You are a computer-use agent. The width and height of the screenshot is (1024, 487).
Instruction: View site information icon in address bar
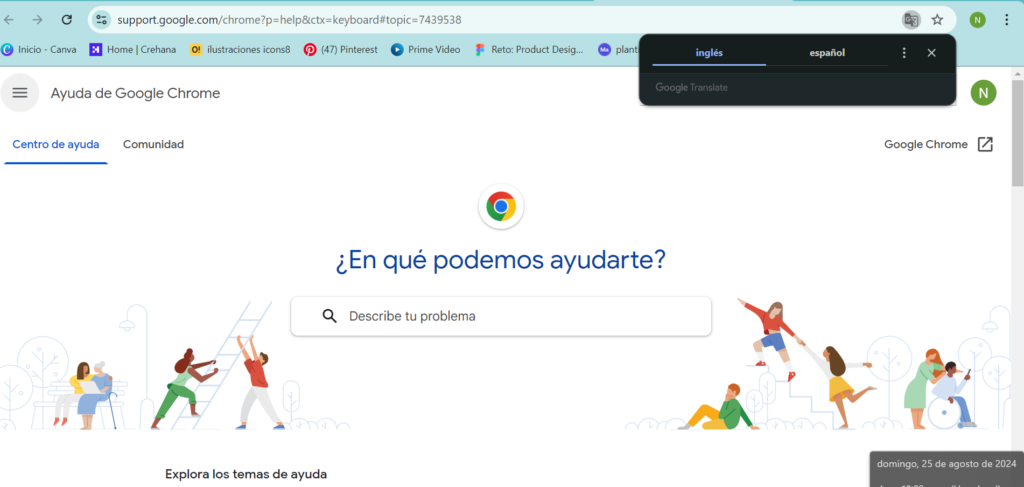coord(101,20)
